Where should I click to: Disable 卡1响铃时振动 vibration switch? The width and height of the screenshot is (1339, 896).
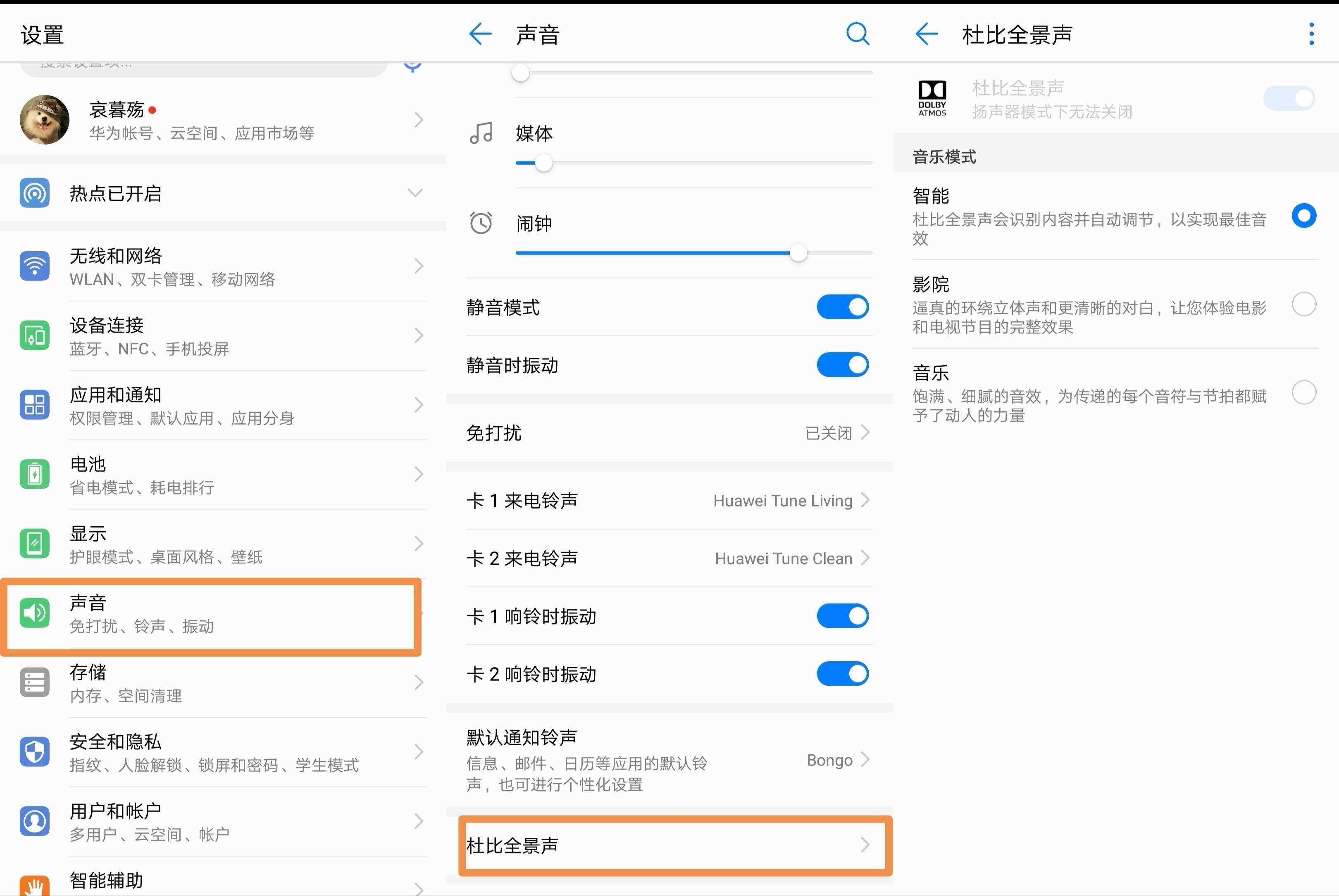(842, 616)
